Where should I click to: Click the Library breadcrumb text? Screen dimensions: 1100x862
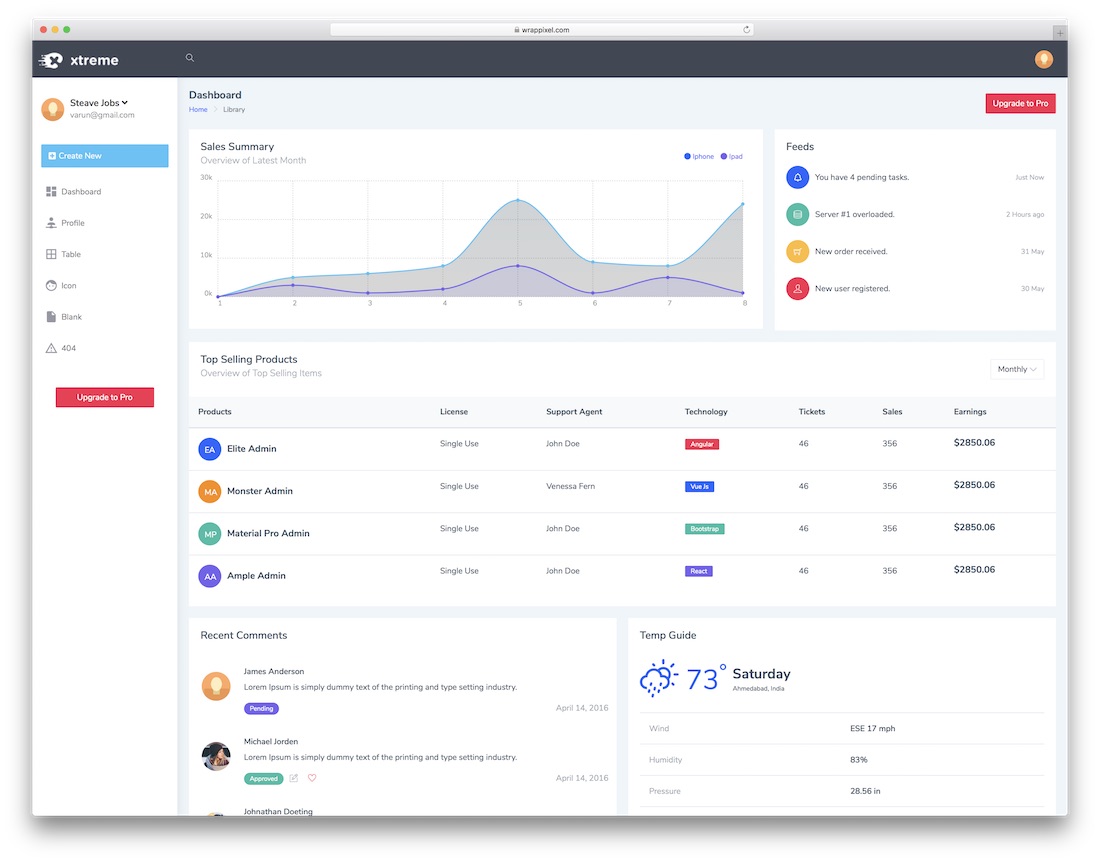point(234,109)
